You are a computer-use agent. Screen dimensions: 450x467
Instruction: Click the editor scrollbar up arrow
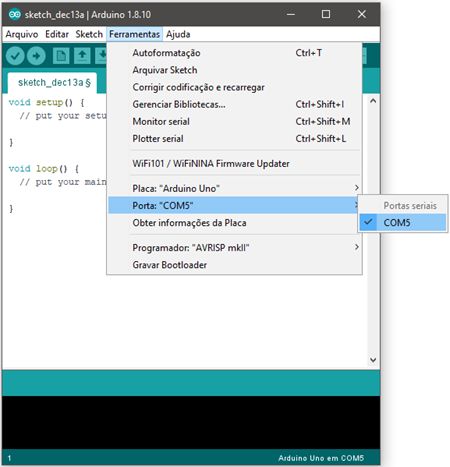(373, 100)
